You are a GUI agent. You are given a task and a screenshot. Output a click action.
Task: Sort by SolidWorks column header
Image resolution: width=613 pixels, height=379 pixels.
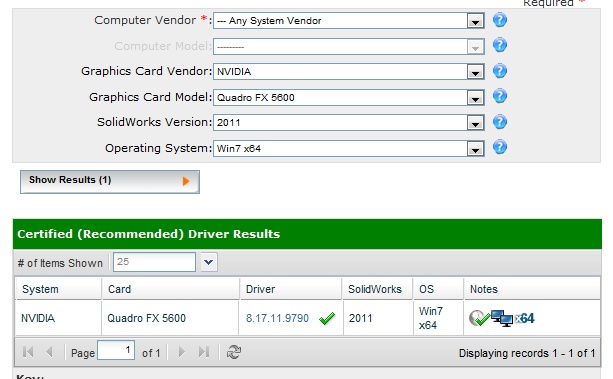click(x=378, y=289)
